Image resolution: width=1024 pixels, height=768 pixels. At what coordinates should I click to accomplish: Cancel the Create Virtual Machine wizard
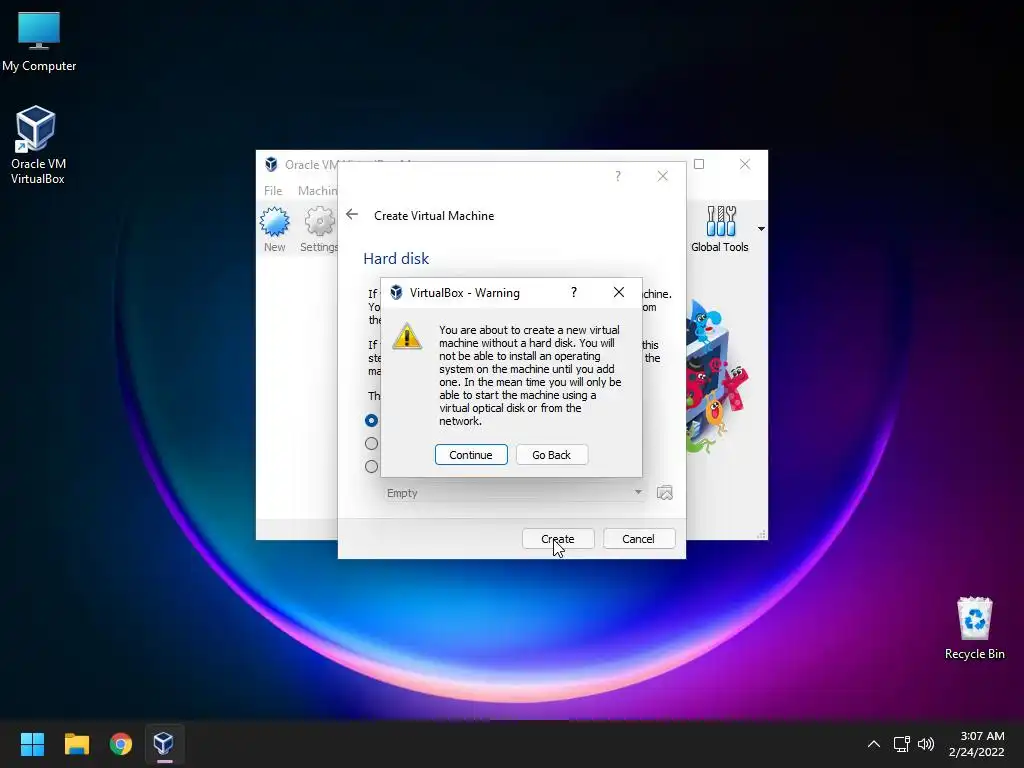[638, 539]
